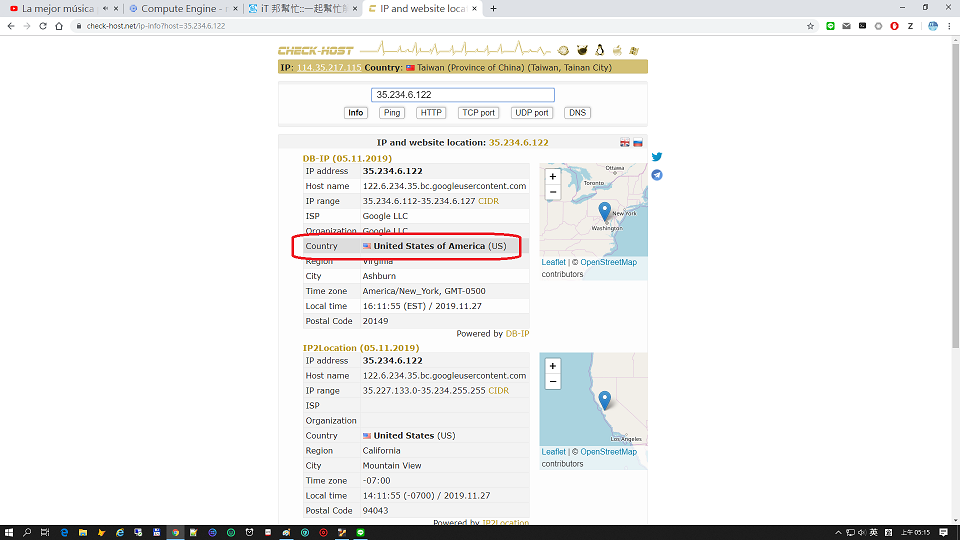The width and height of the screenshot is (960, 540).
Task: Click the page vertical scrollbar
Action: (955, 196)
